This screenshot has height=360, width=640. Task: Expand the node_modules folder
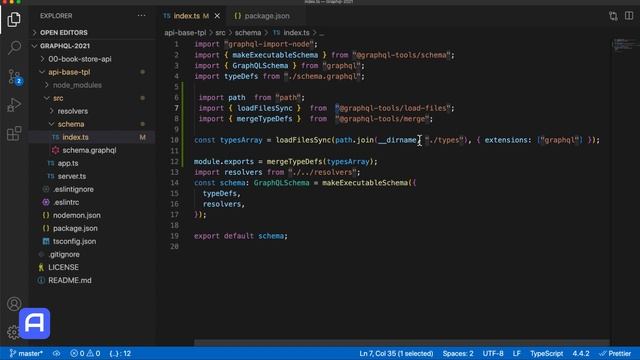[x=77, y=85]
